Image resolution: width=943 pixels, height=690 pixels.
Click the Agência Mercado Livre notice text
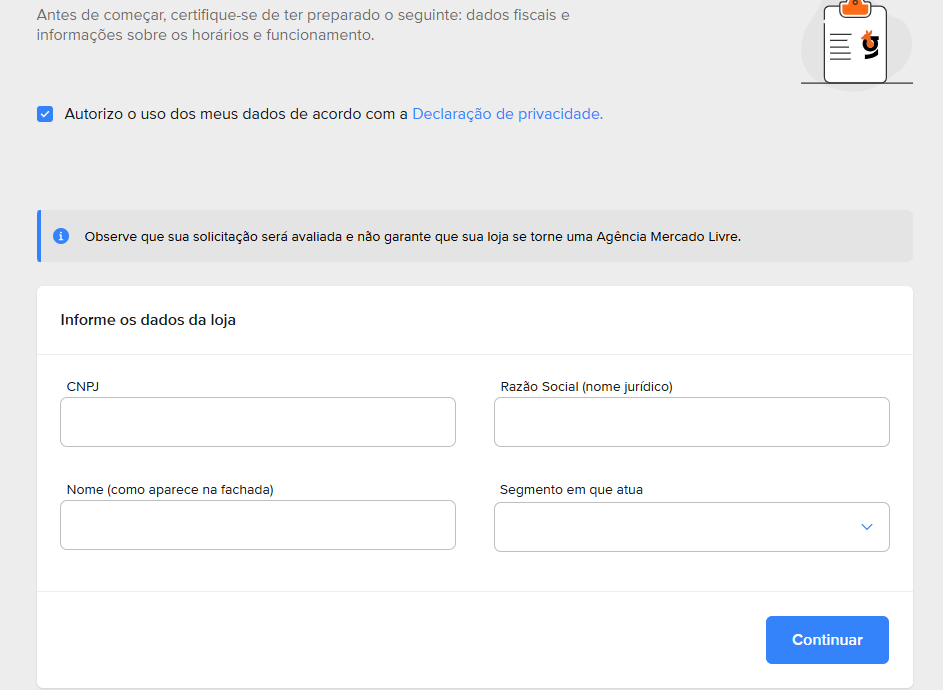pyautogui.click(x=412, y=237)
